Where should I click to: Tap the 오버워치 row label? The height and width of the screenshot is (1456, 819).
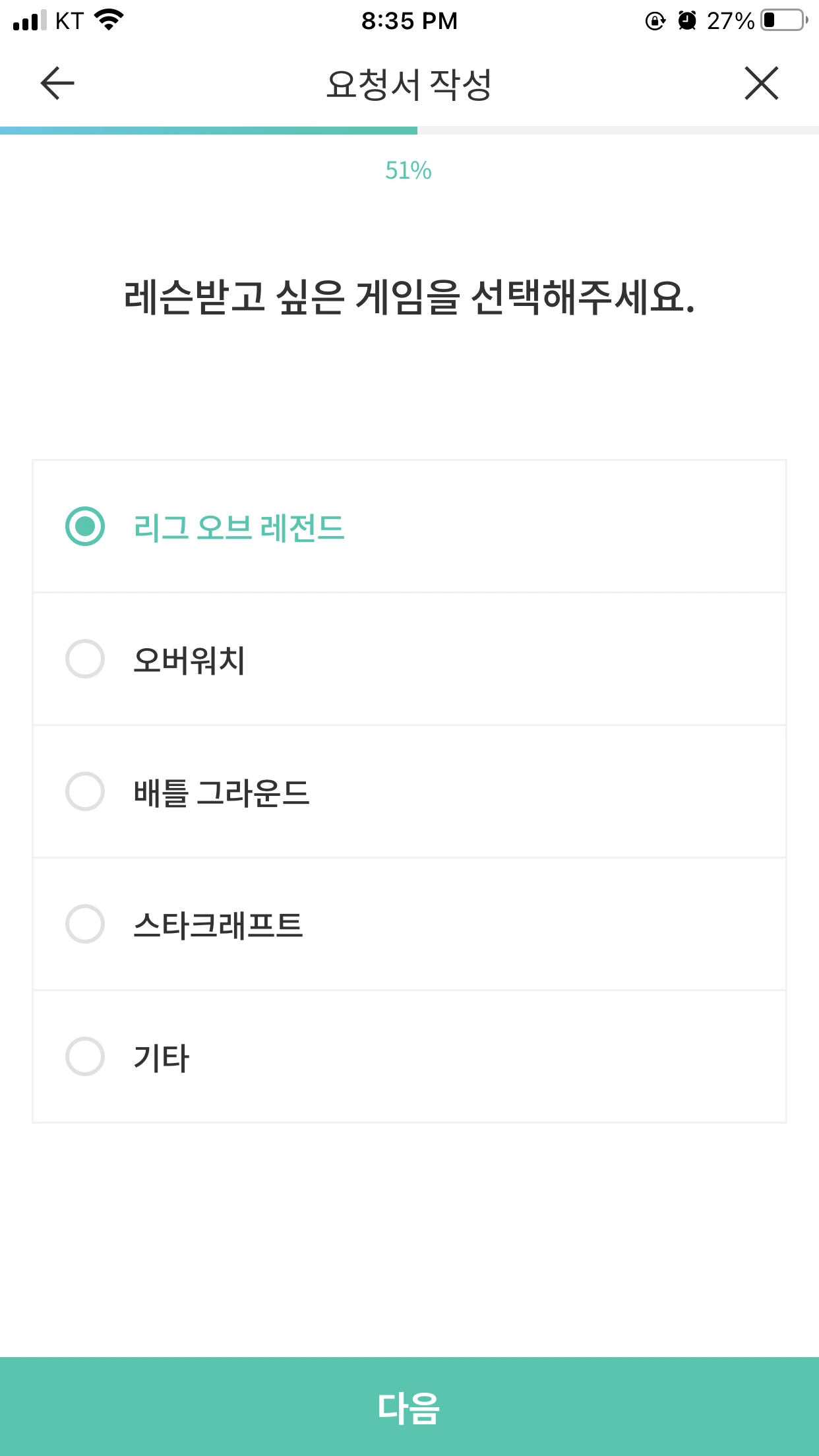coord(191,657)
